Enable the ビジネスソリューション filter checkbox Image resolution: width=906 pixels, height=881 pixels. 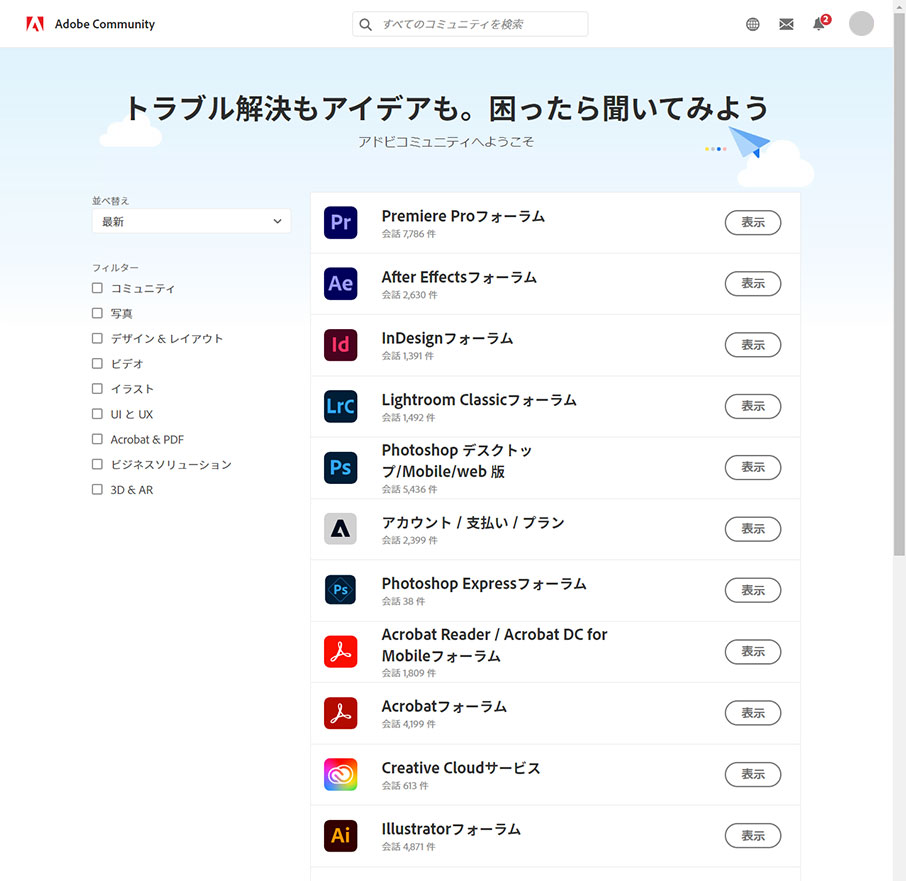click(x=97, y=464)
